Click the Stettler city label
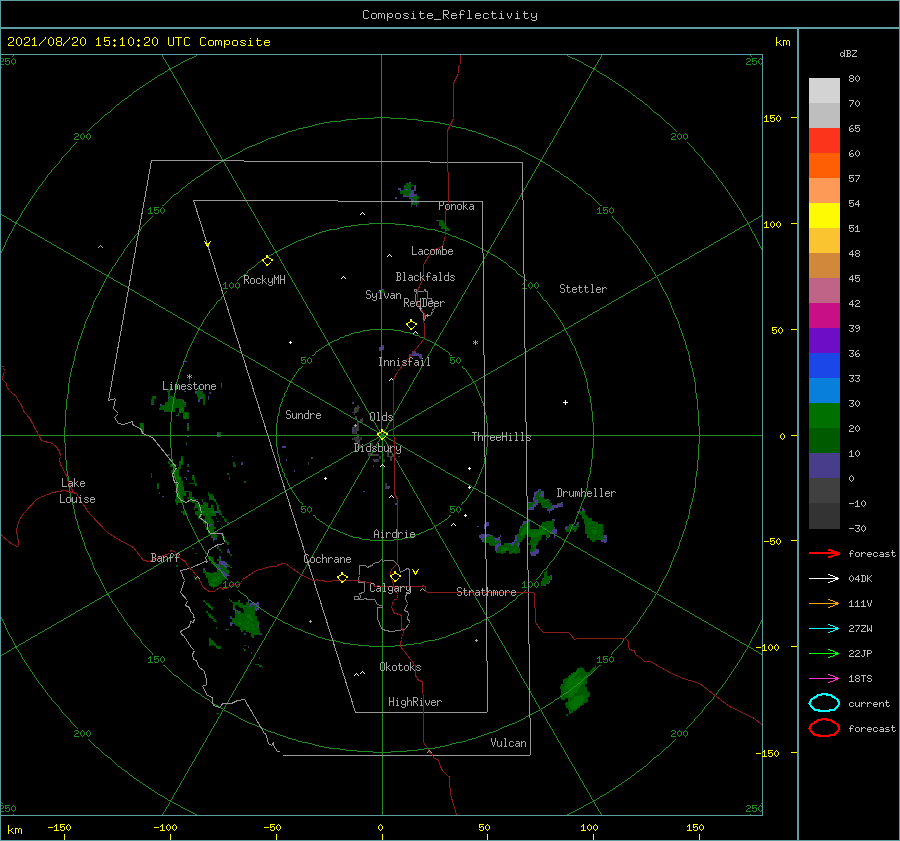 pyautogui.click(x=583, y=289)
